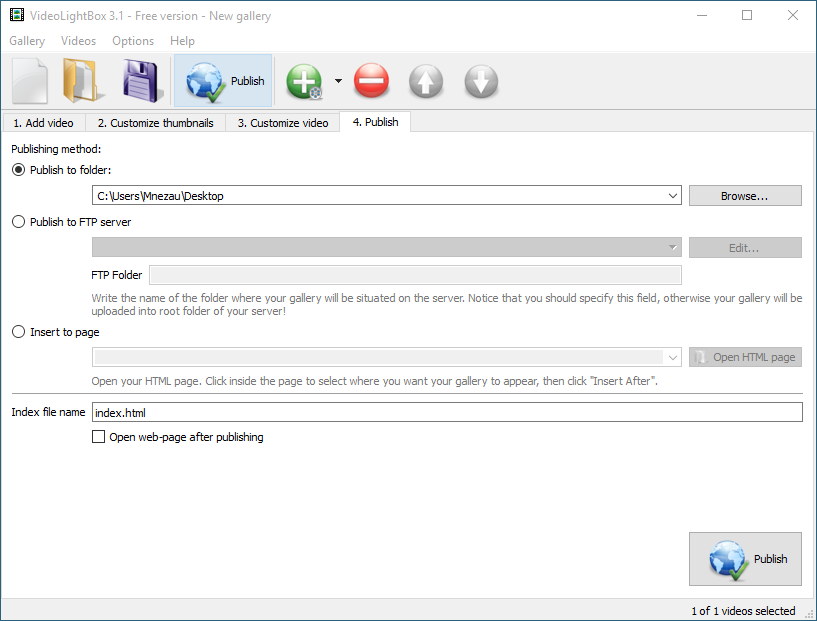
Task: Expand the Insert to page HTML dropdown
Action: (673, 357)
